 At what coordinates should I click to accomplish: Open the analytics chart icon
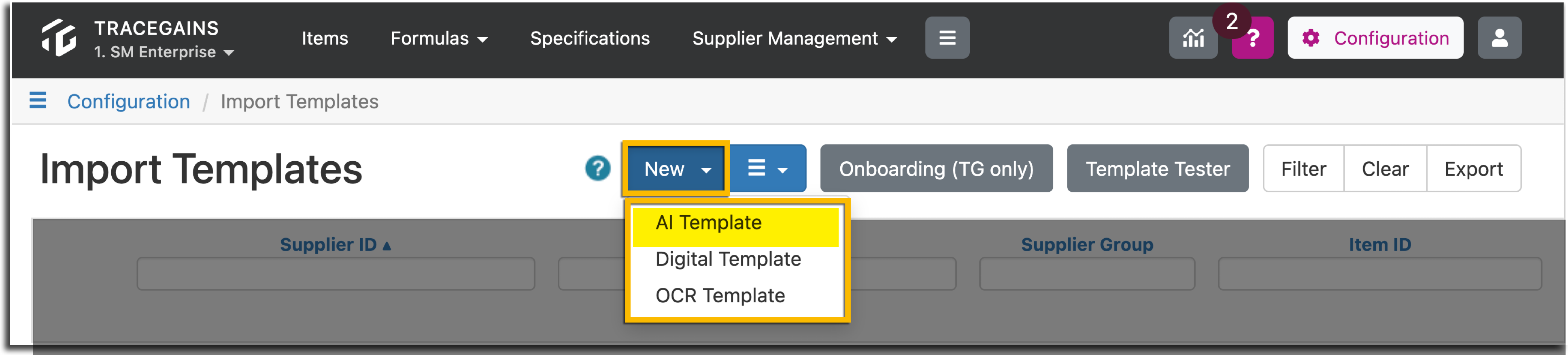(1192, 38)
